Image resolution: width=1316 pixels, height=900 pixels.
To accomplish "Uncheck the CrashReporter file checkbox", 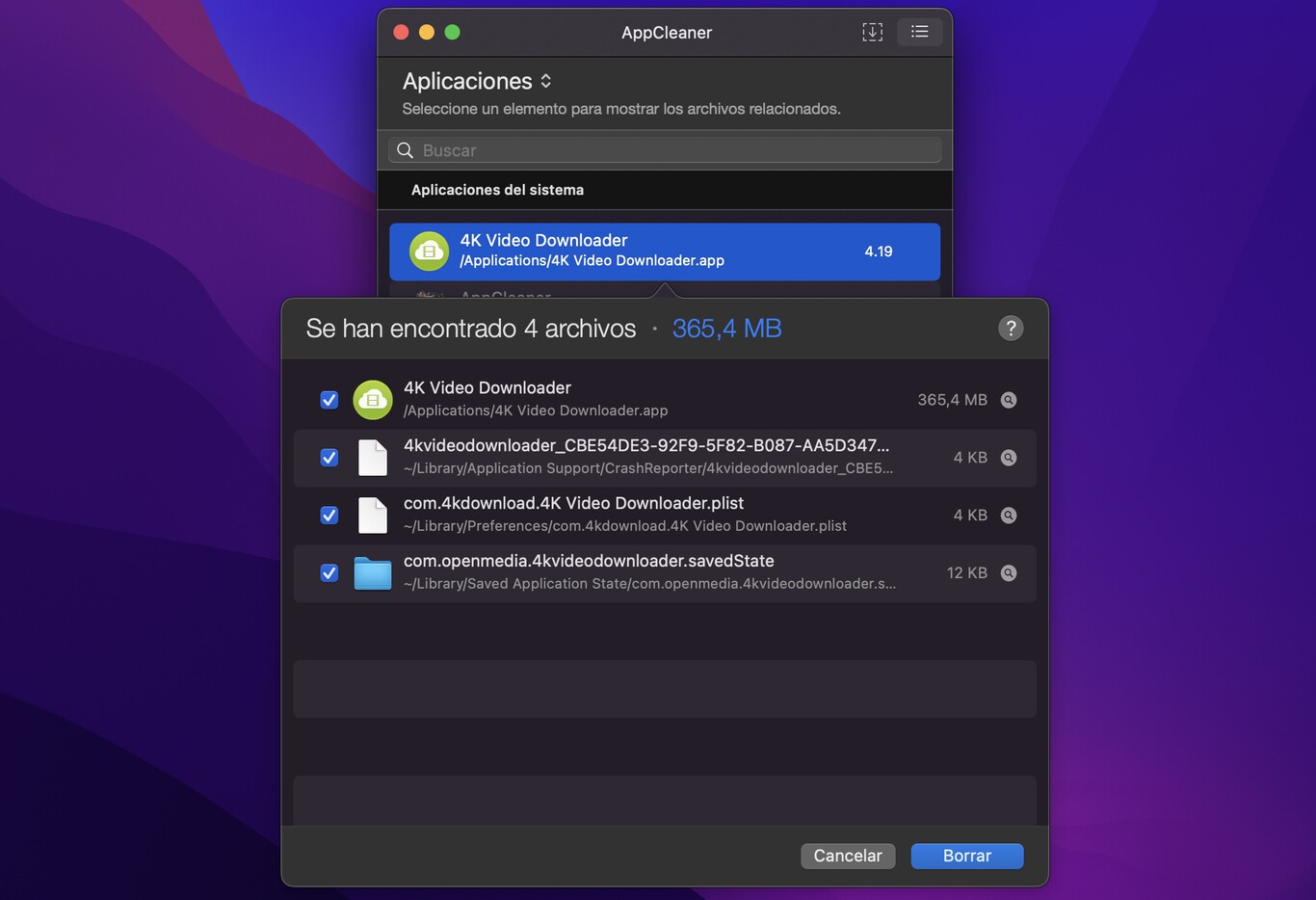I will tap(329, 458).
